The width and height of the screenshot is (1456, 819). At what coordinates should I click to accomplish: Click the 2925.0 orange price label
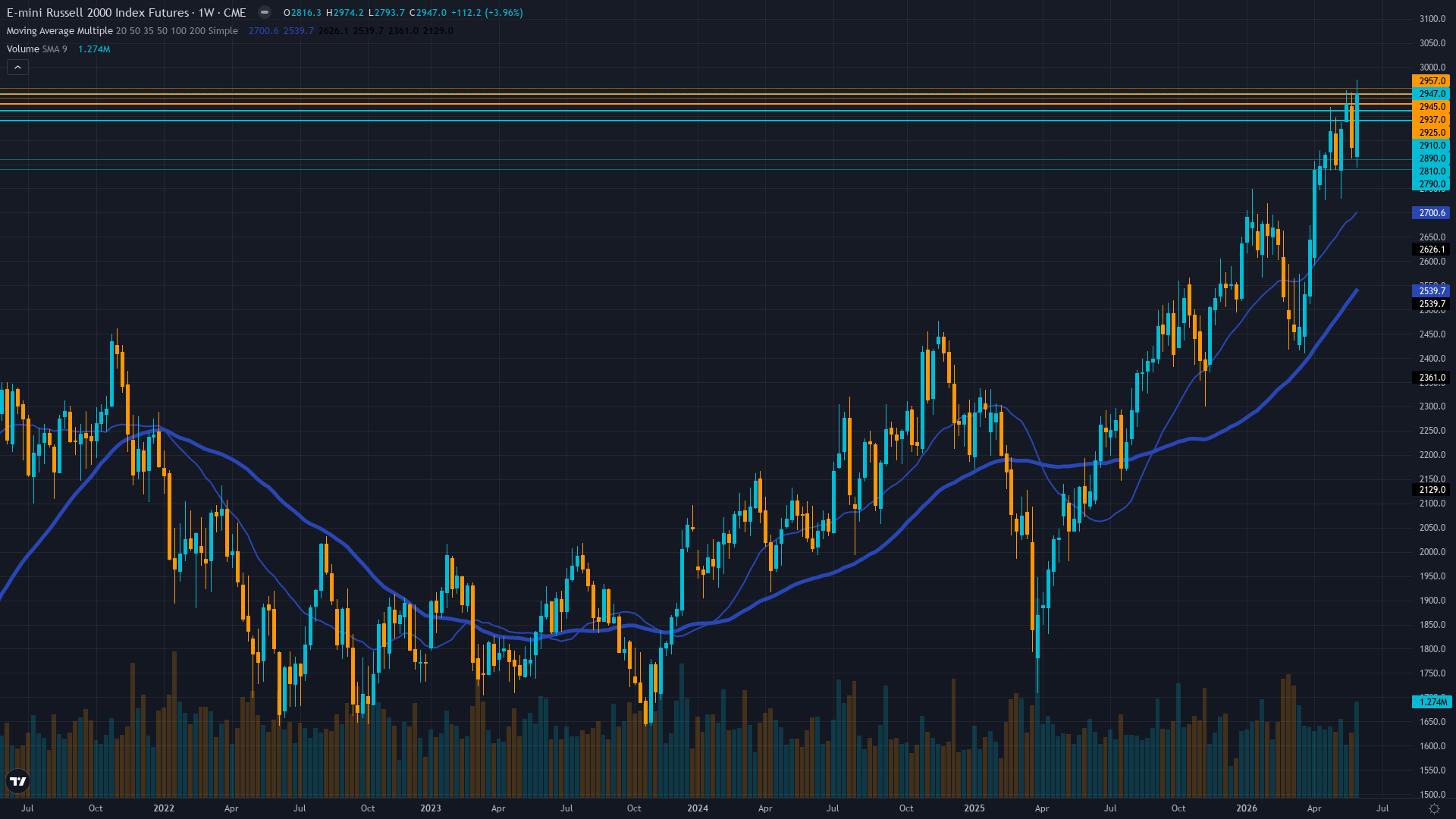1431,133
